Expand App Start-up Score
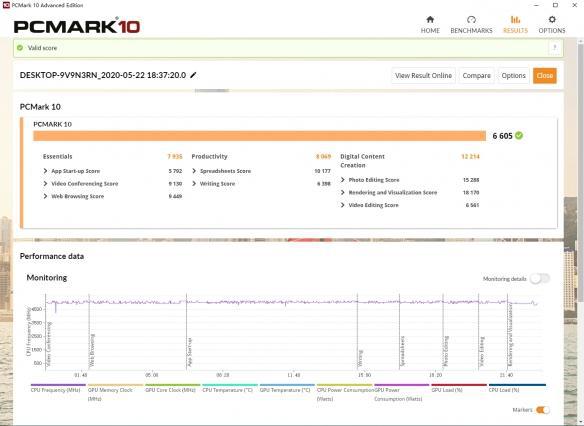Screen dimensions: 584x426 click(45, 171)
